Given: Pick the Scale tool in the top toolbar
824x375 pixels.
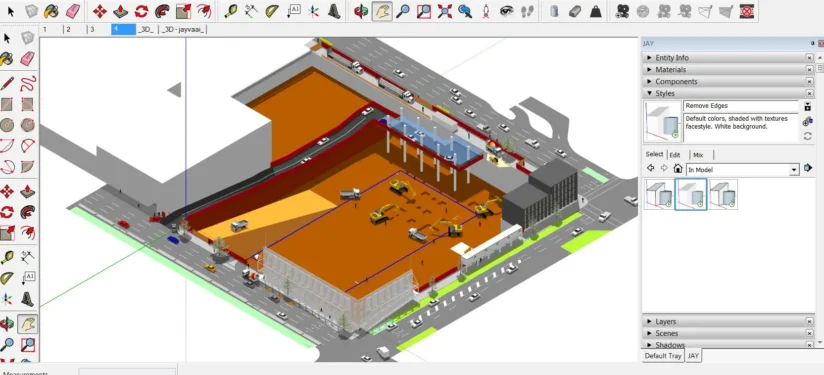Looking at the screenshot, I should (x=183, y=11).
